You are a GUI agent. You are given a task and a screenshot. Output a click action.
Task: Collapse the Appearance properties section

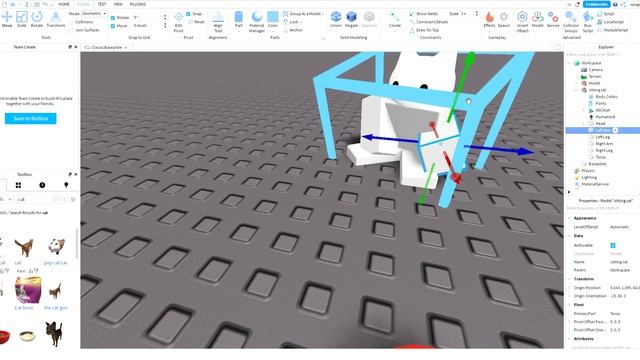coord(570,218)
